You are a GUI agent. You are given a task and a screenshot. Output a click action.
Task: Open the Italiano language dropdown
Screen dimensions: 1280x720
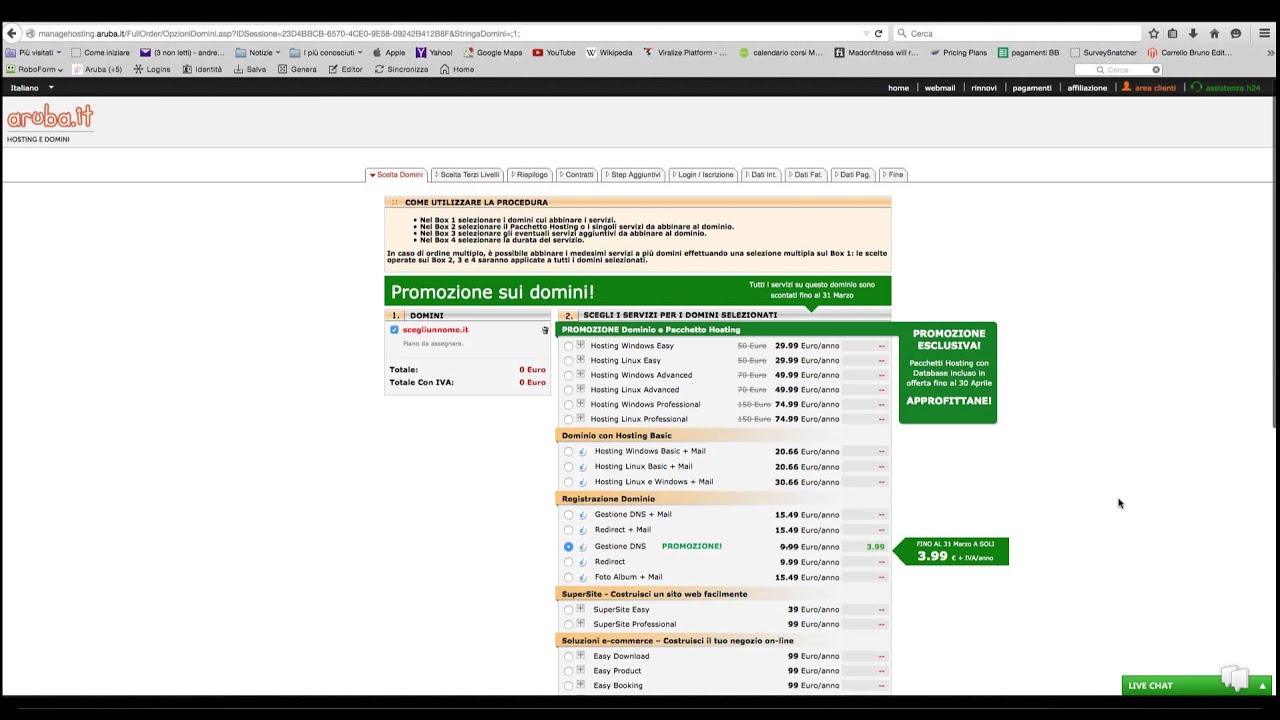[x=32, y=88]
